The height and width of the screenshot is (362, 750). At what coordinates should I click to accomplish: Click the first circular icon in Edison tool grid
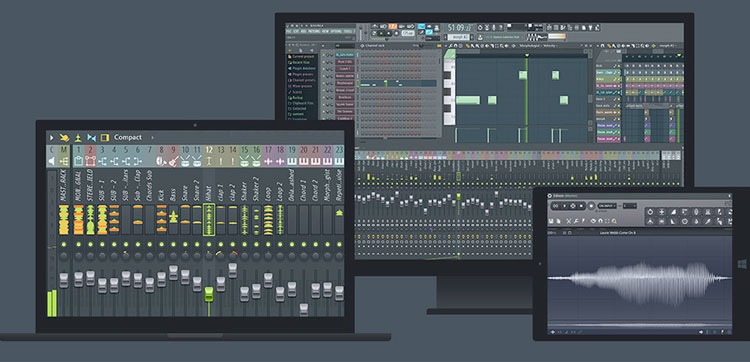click(650, 212)
